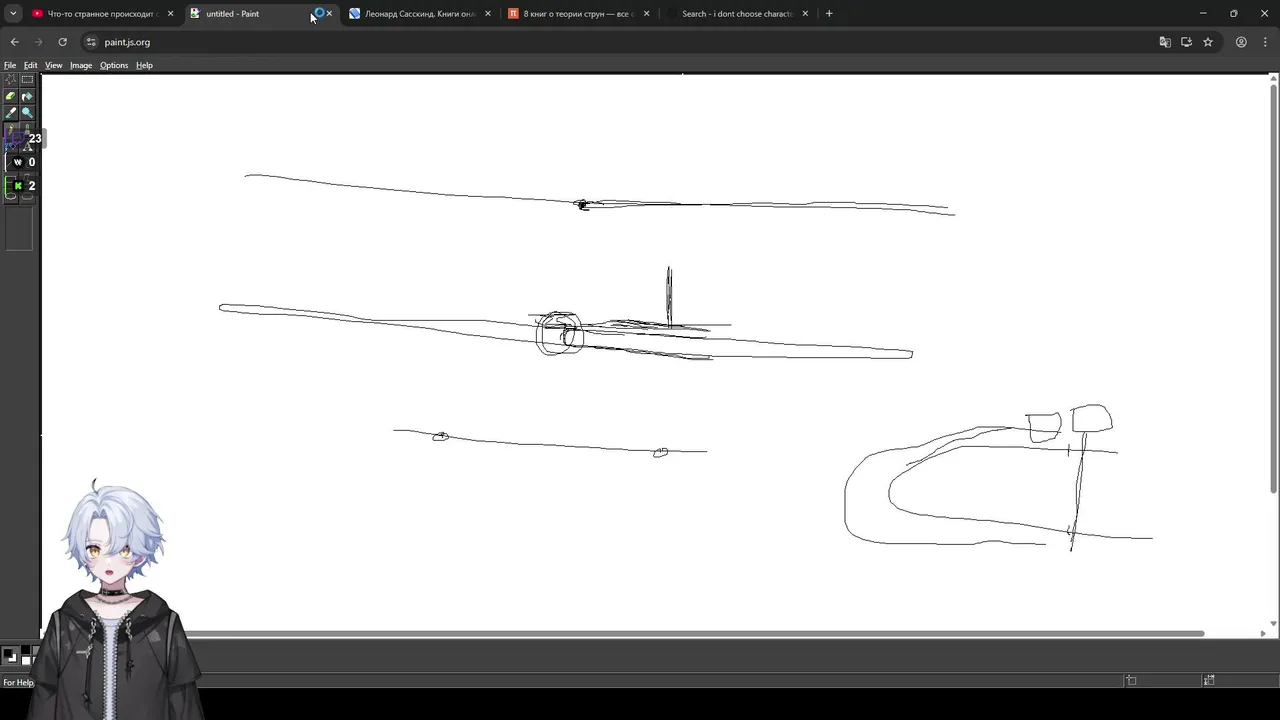Select the Rounded Rectangle tool
Image resolution: width=1280 pixels, height=720 pixels.
(27, 195)
